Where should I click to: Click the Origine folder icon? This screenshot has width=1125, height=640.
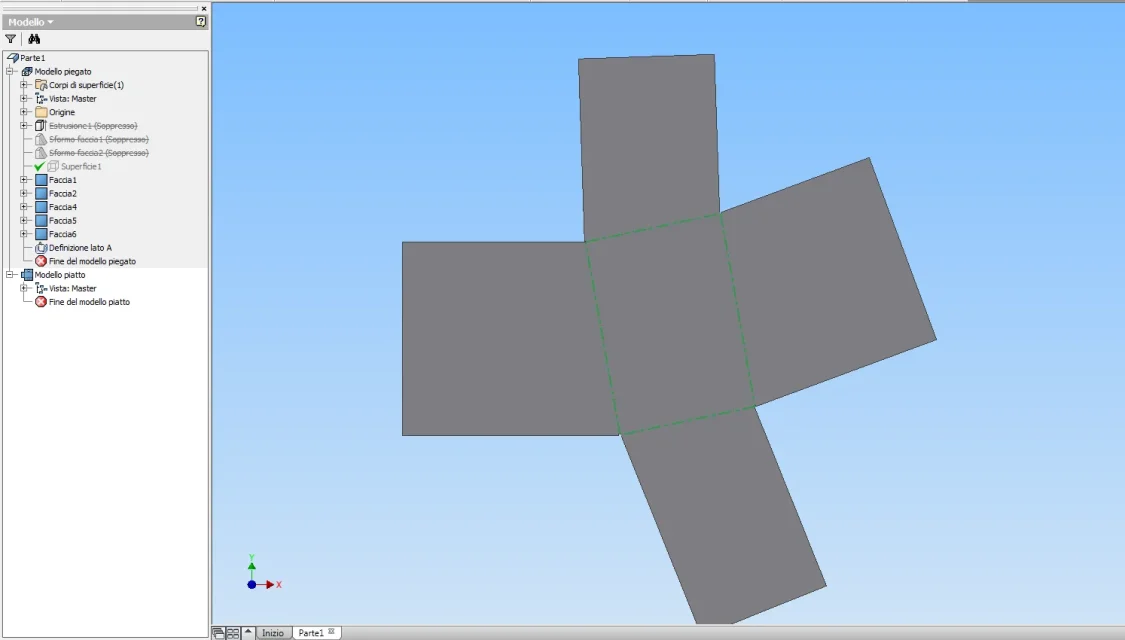41,112
